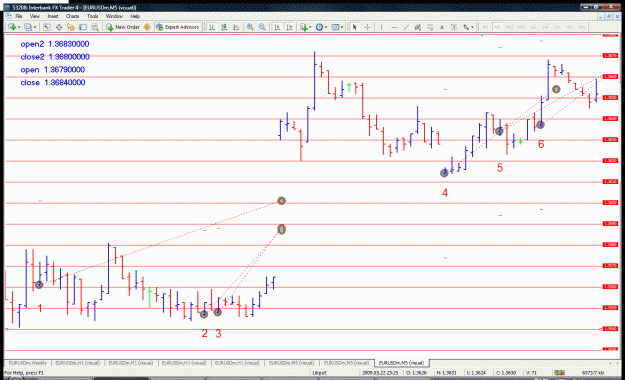Click the Periods clock icon
The image size is (625, 380).
click(x=319, y=27)
